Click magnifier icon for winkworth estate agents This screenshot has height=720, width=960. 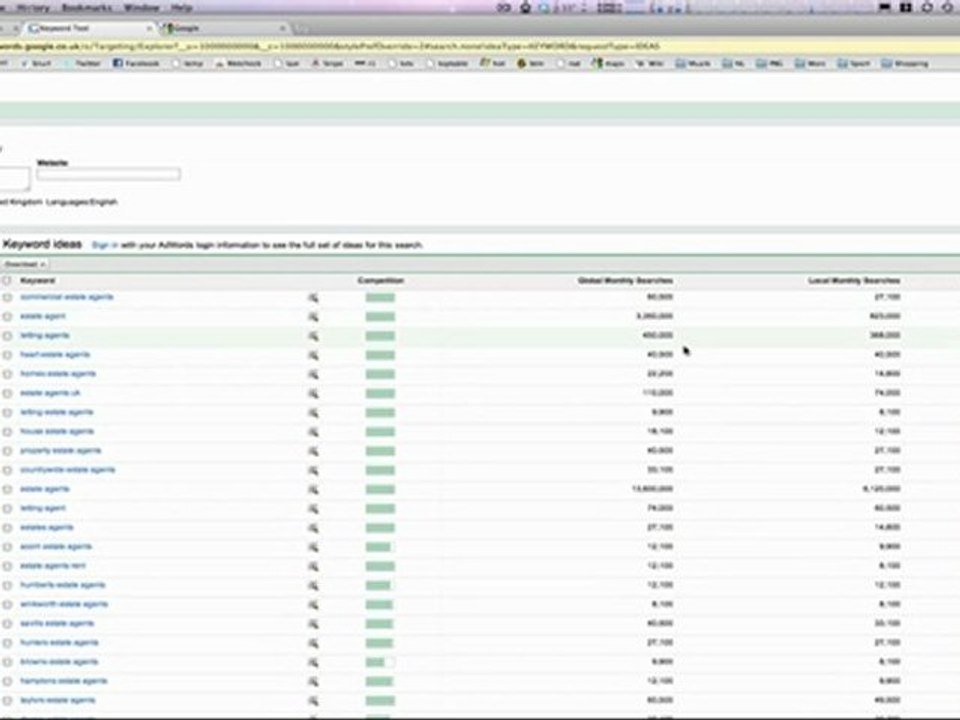(x=313, y=605)
